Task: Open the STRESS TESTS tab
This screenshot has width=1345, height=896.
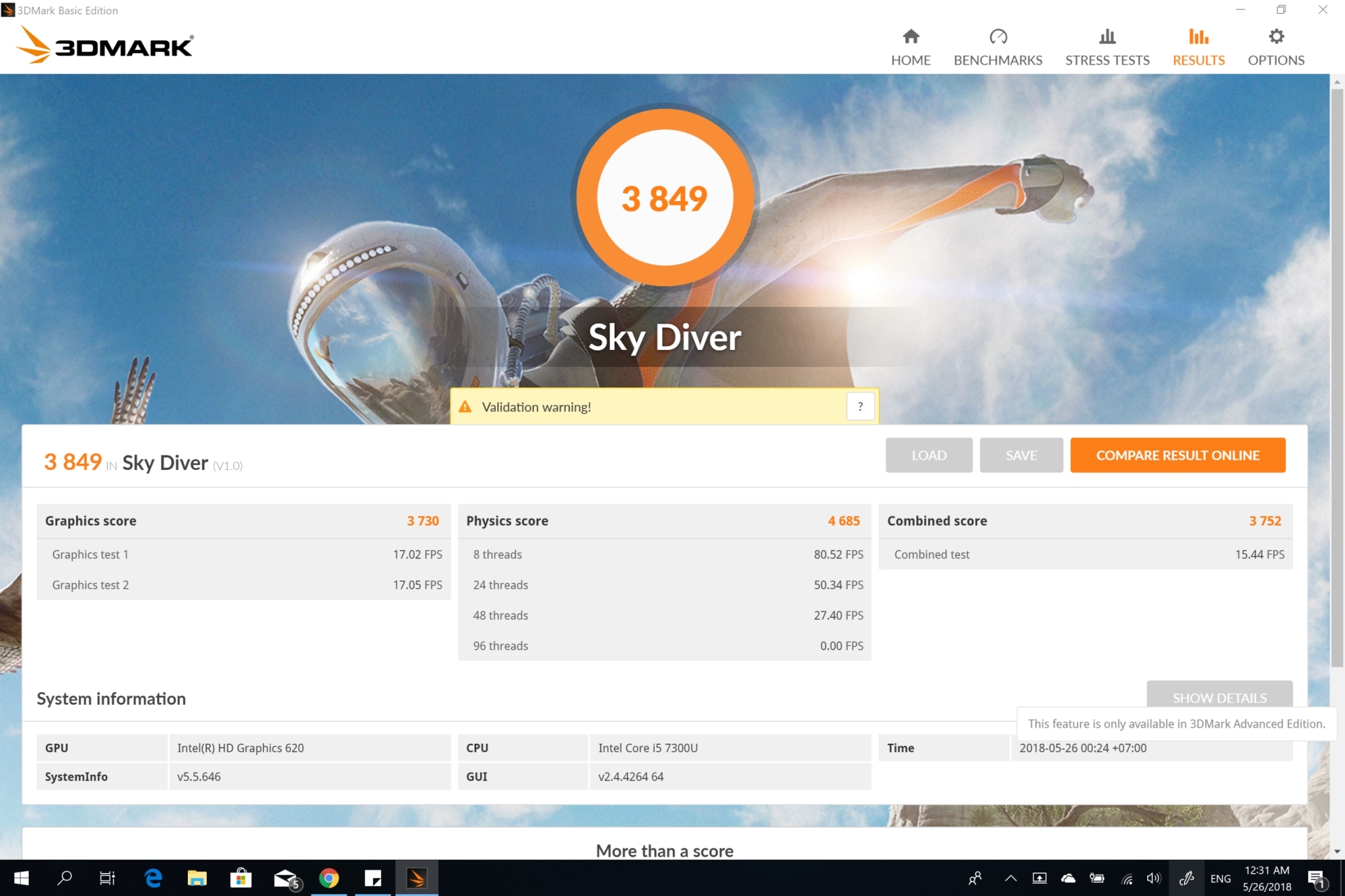Action: (x=1107, y=47)
